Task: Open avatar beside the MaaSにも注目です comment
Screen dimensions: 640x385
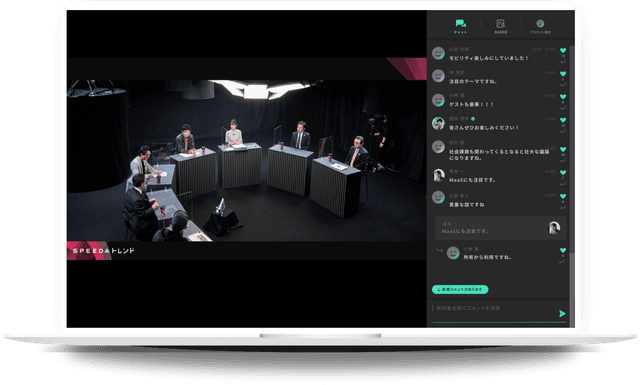Action: pos(438,175)
